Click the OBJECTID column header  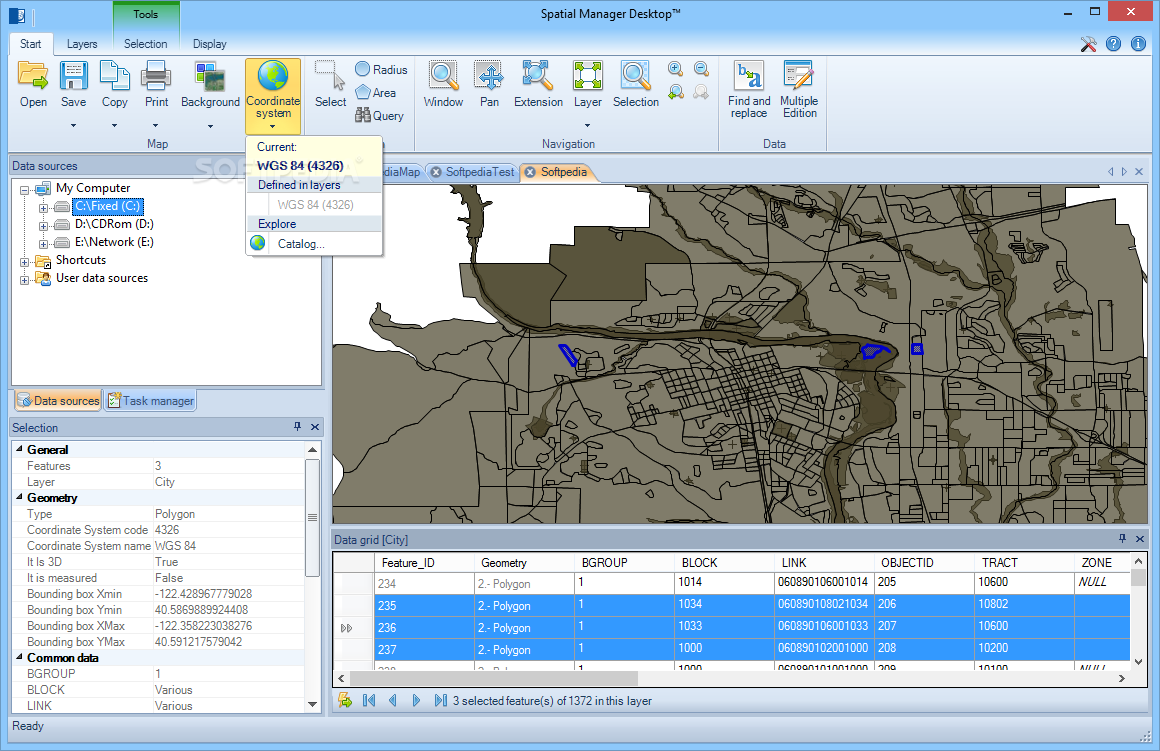(923, 562)
